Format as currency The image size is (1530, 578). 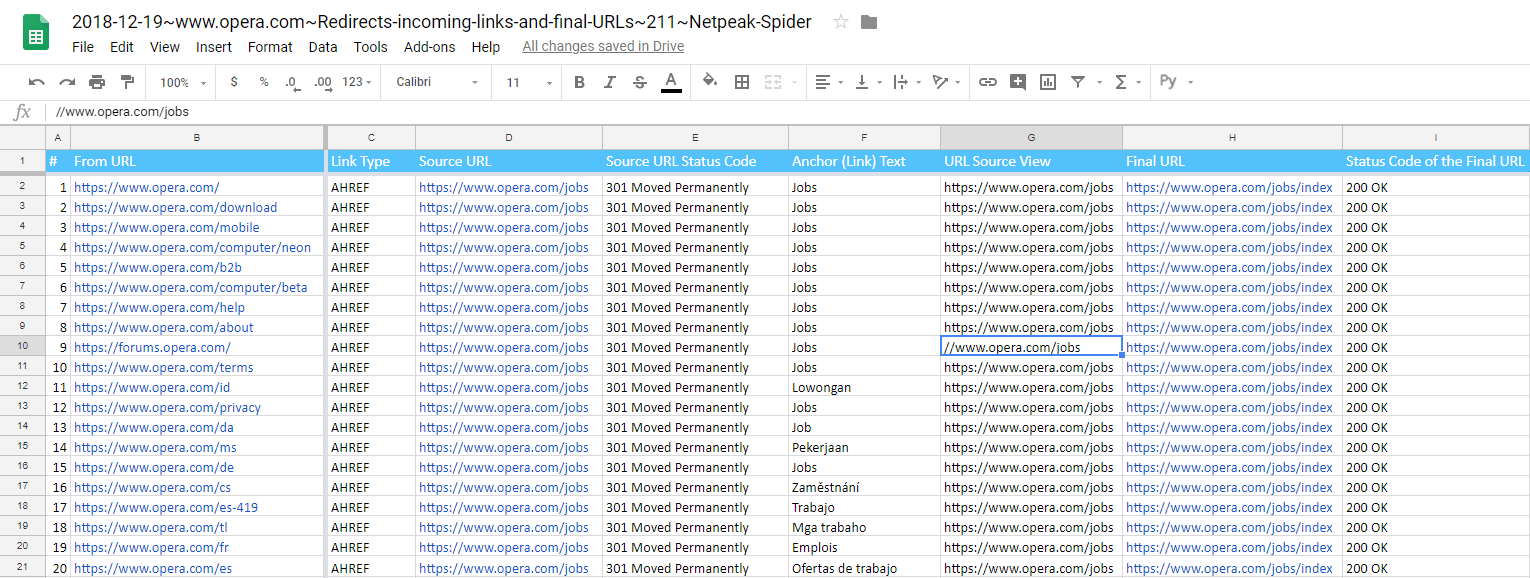pyautogui.click(x=234, y=82)
